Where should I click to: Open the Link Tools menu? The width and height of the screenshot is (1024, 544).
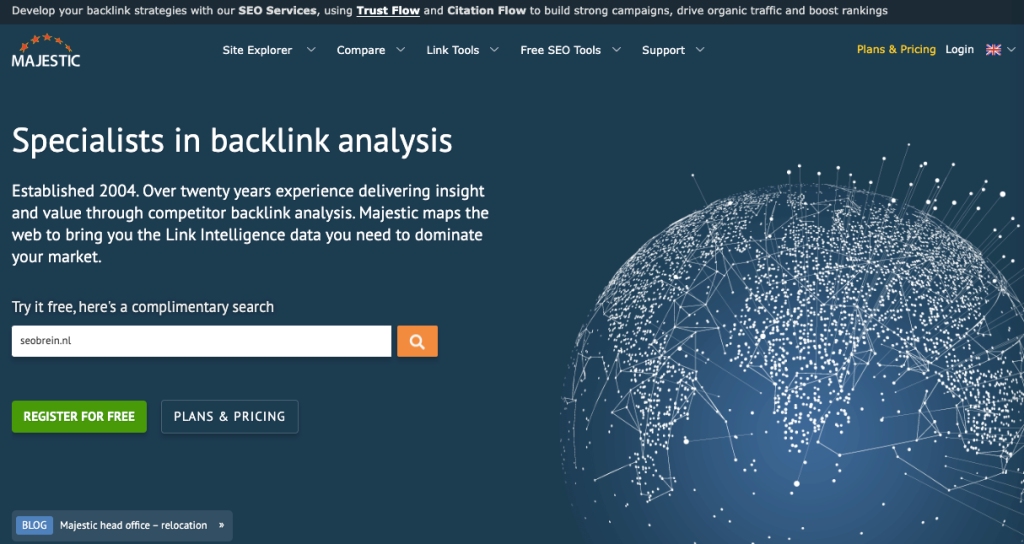coord(453,50)
